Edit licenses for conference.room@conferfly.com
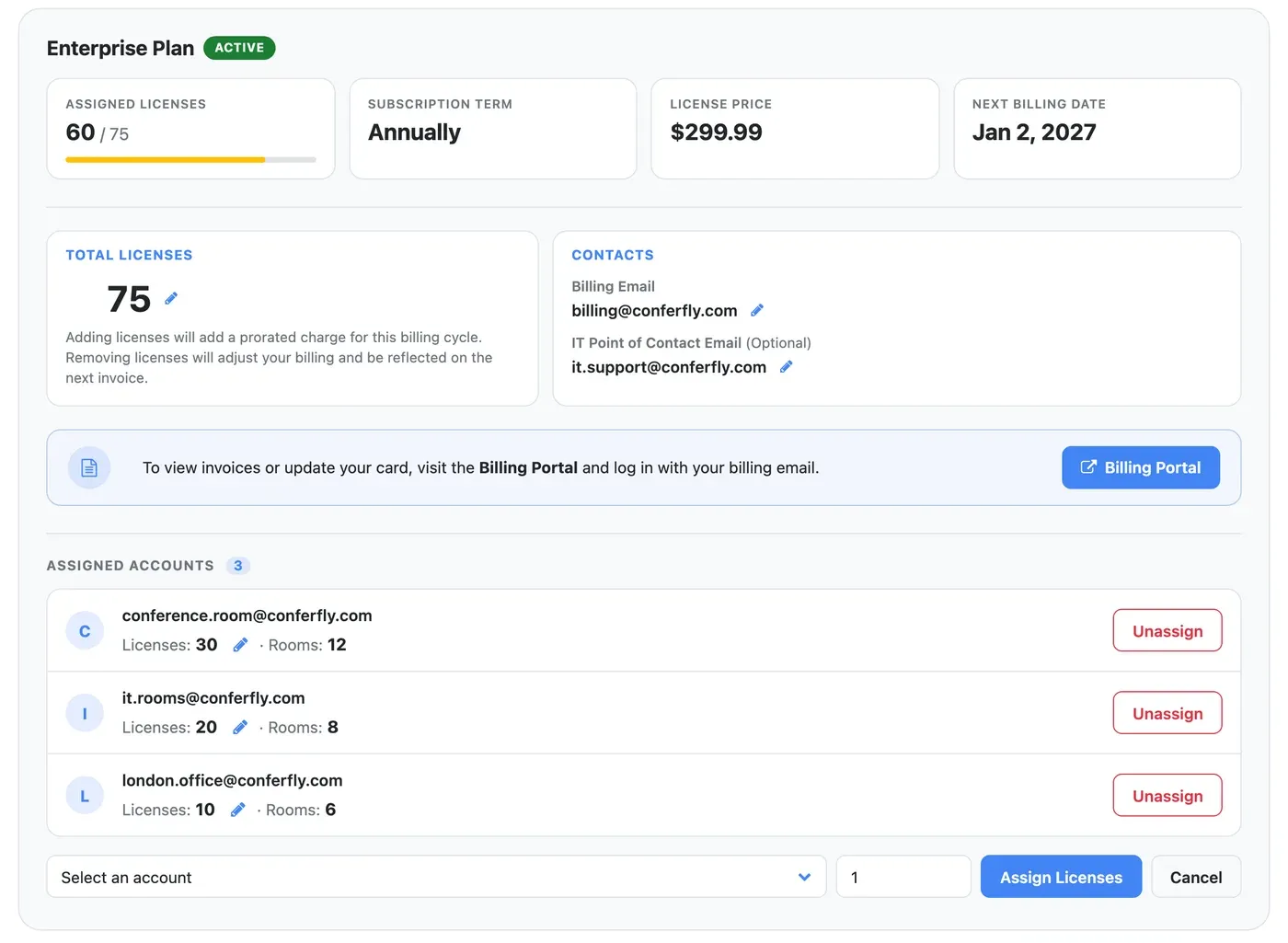 (x=240, y=645)
